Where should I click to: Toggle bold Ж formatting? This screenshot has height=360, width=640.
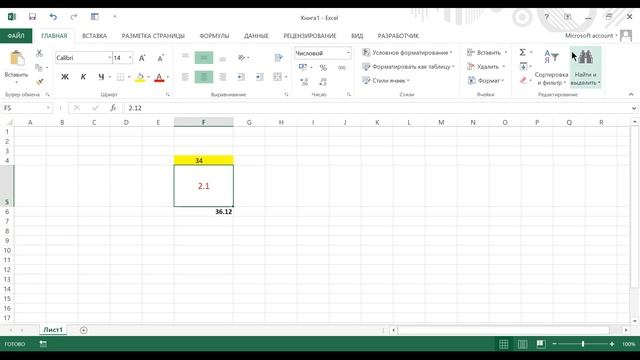(64, 77)
